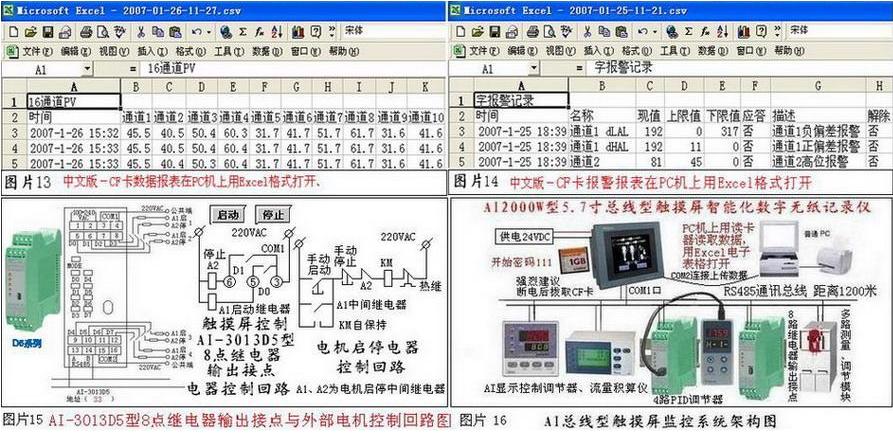Click Sort Ascending icon in 2007-01-25 Excel window
This screenshot has width=893, height=436.
coord(723,32)
